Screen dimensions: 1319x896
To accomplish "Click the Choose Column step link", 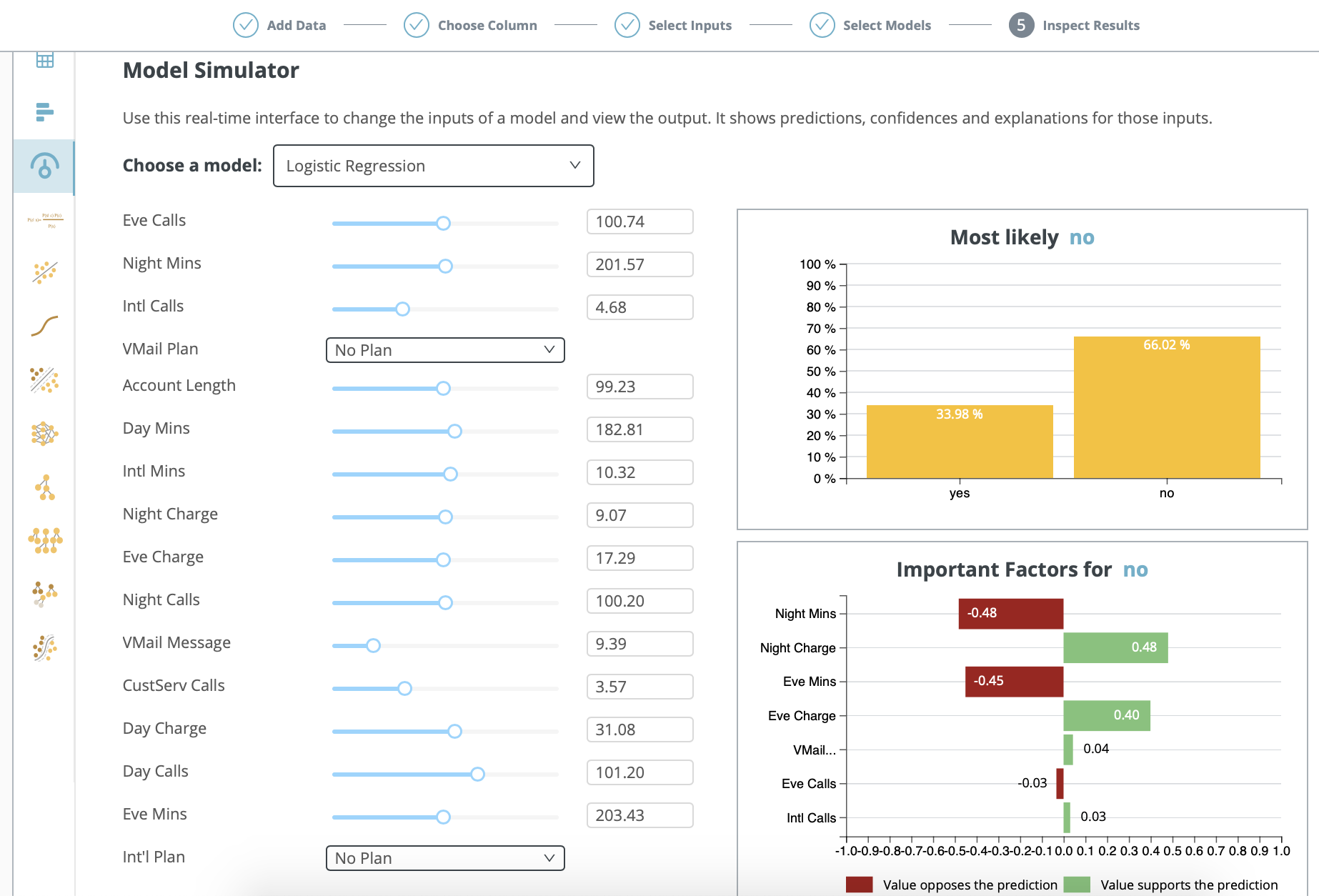I will tap(470, 26).
